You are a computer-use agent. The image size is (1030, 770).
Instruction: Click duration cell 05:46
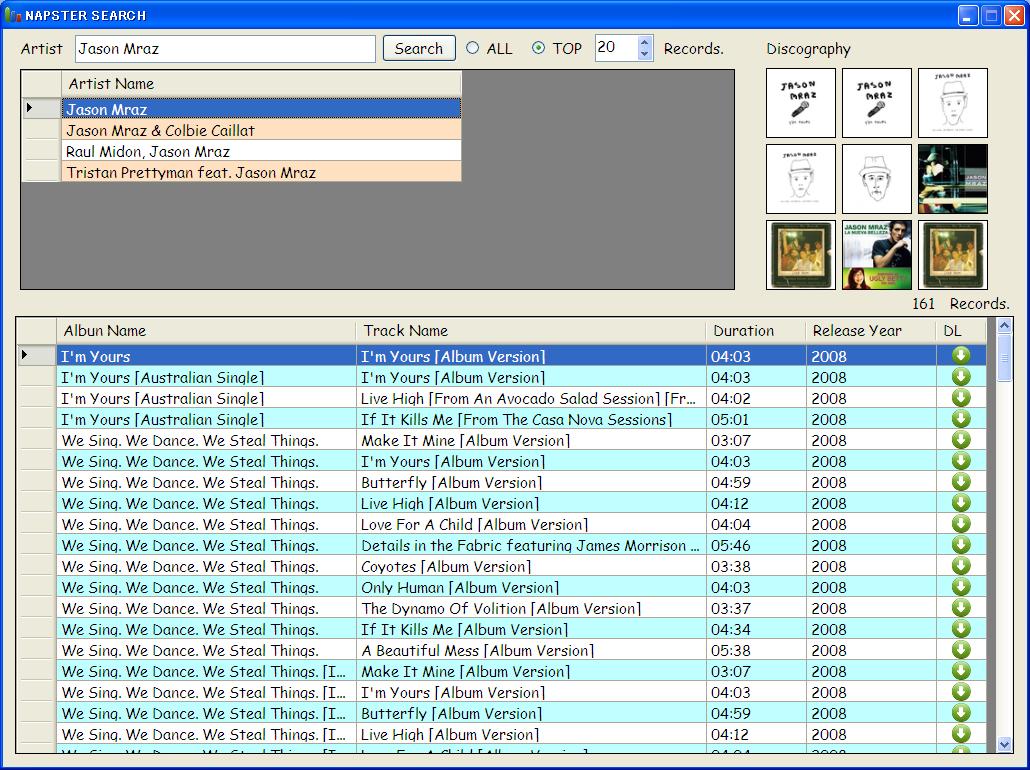point(756,545)
